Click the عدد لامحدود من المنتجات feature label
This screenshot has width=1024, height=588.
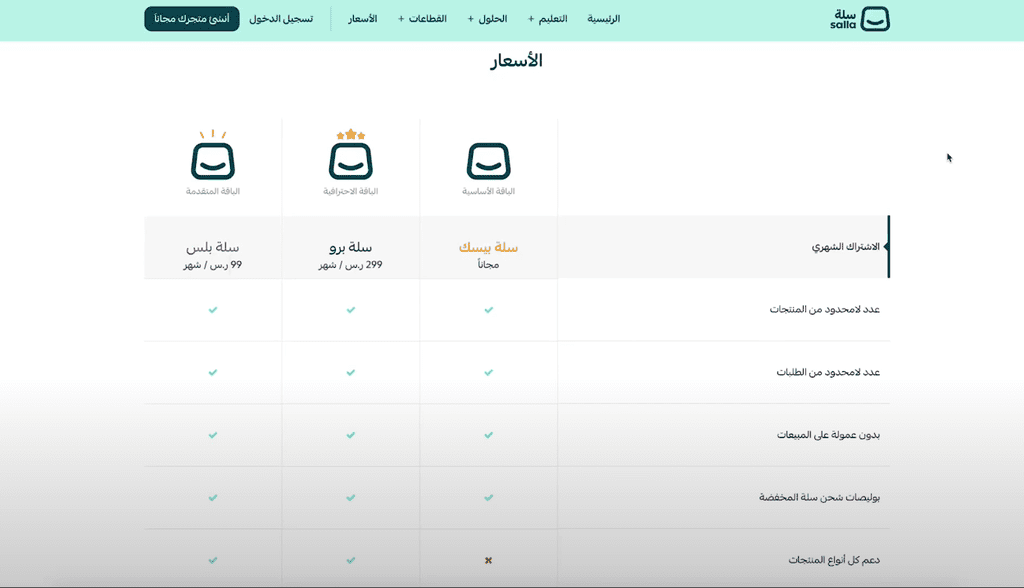point(825,310)
